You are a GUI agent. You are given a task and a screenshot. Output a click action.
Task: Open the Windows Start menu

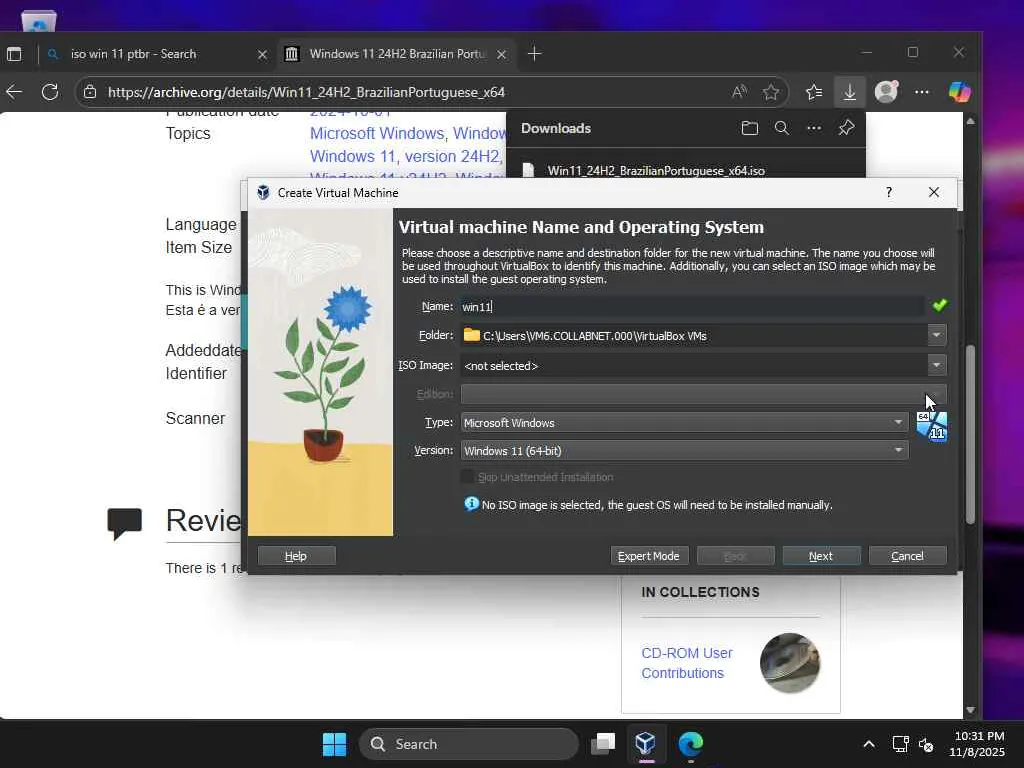click(334, 744)
